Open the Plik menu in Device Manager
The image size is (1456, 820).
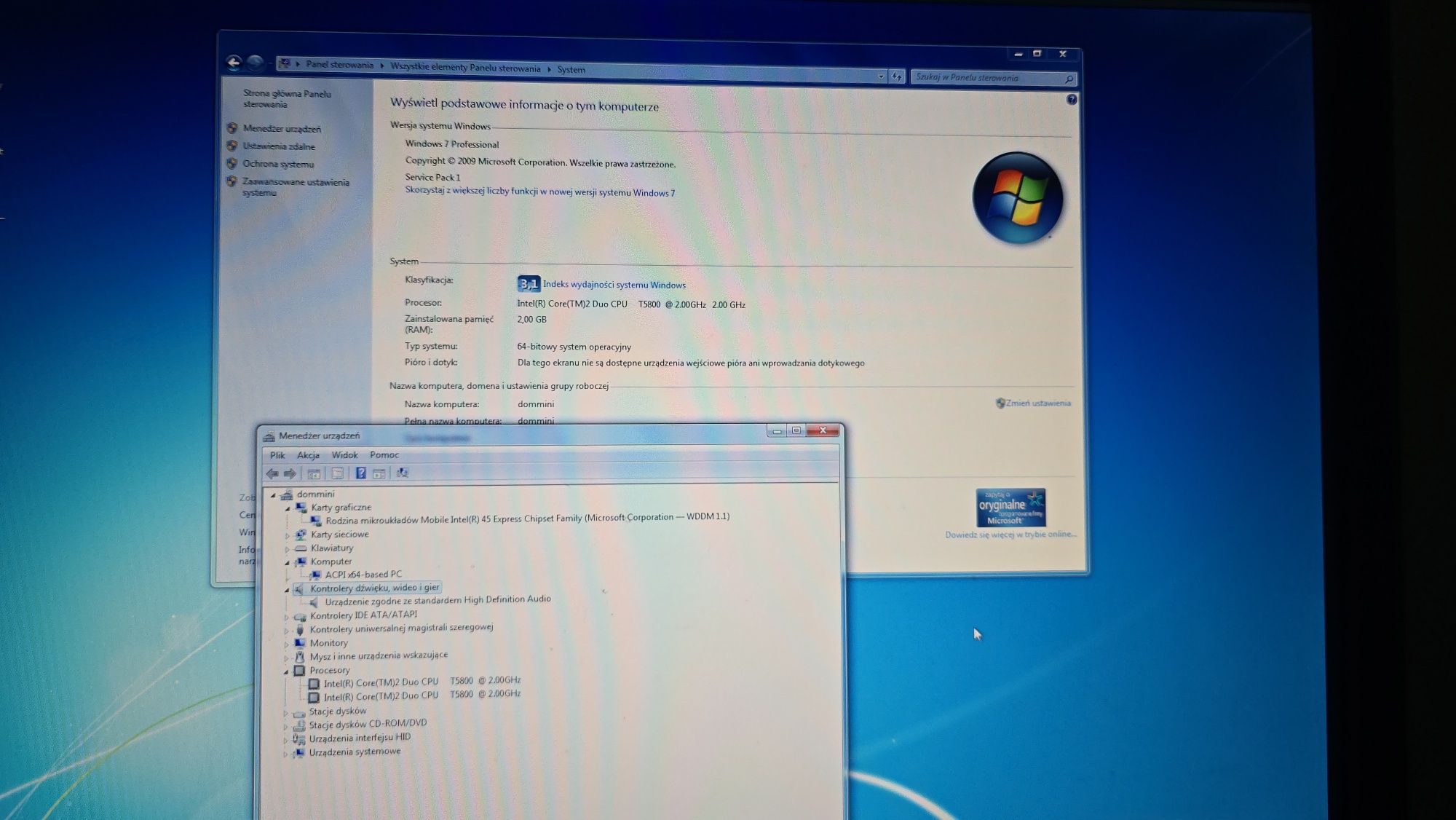pos(277,455)
